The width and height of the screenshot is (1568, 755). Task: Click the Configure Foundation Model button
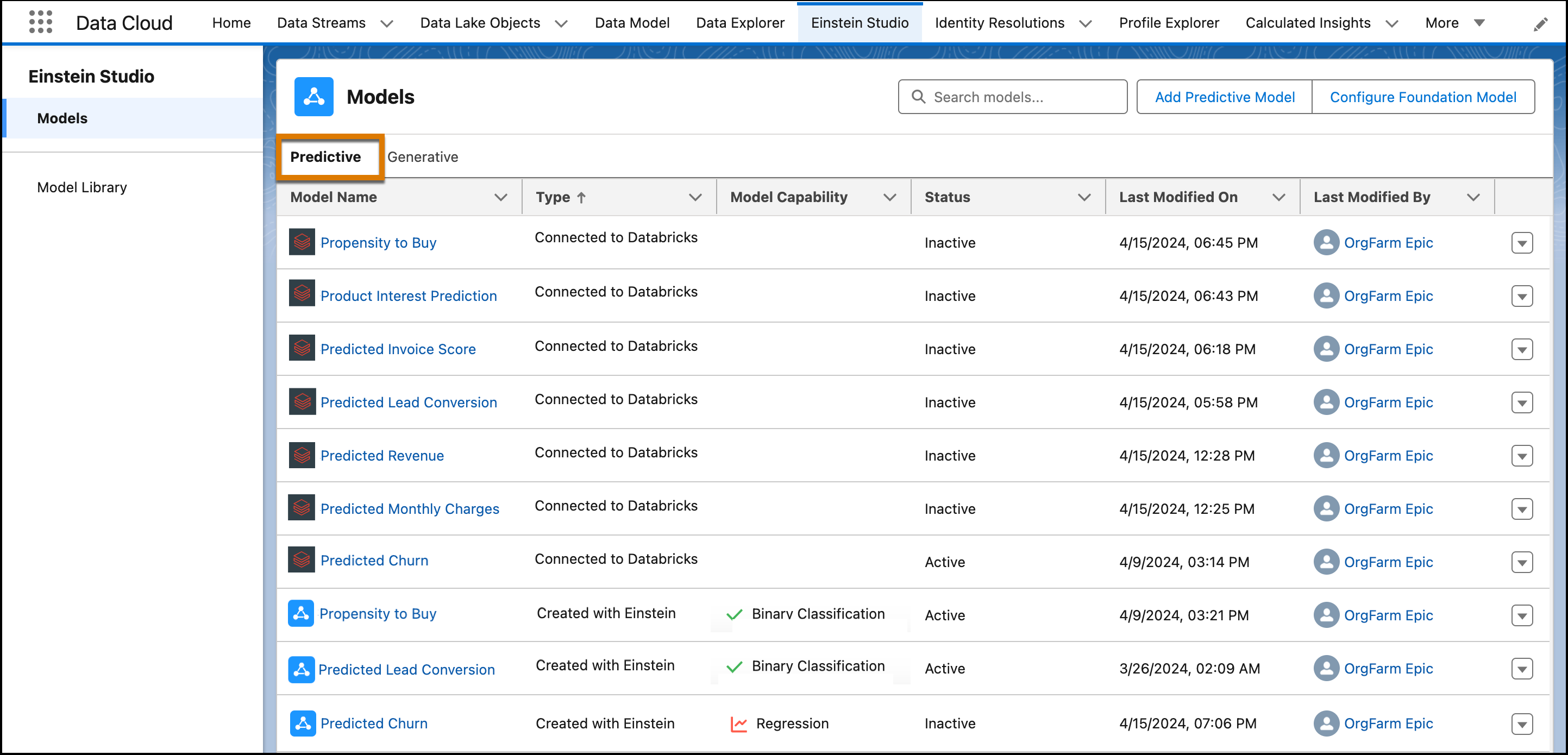pyautogui.click(x=1422, y=97)
